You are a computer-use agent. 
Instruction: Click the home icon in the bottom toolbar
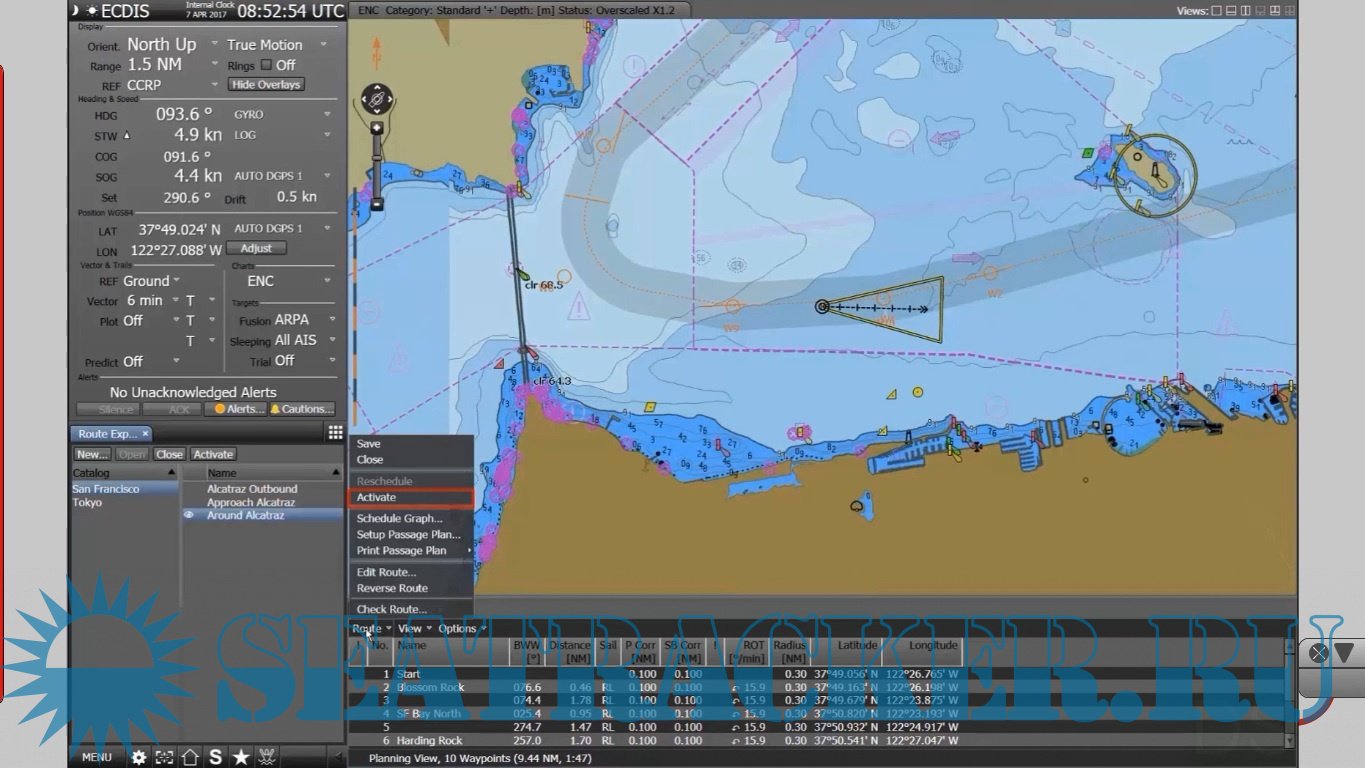(x=190, y=757)
